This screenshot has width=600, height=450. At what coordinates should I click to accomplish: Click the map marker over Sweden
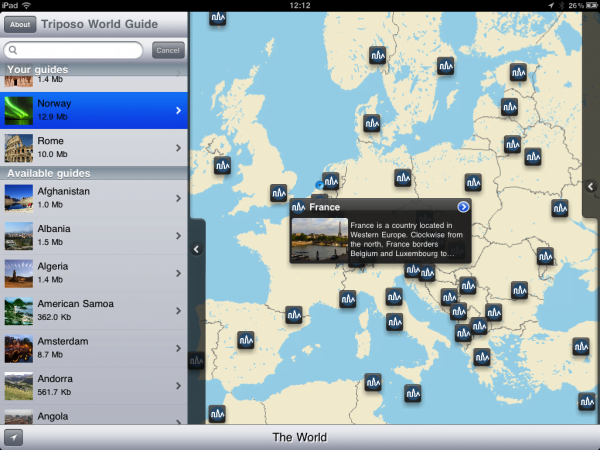click(445, 66)
